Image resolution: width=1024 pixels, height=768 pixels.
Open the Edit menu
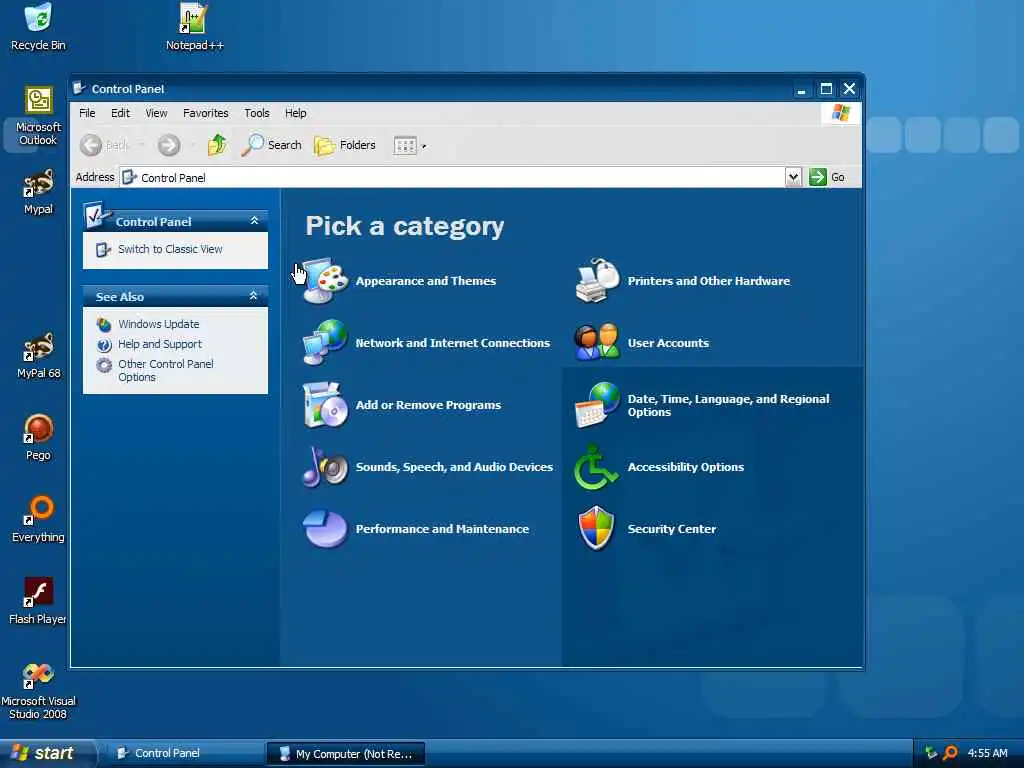pyautogui.click(x=120, y=113)
